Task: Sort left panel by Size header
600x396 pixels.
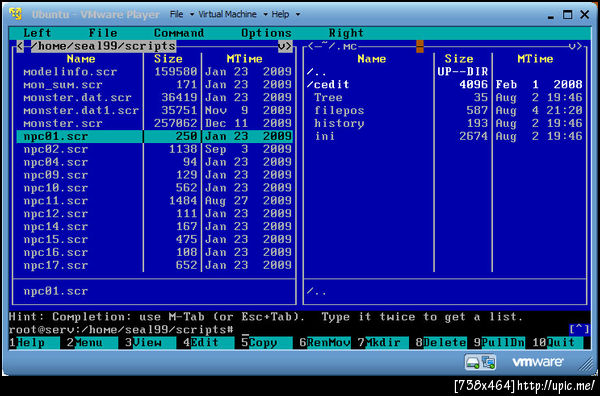Action: click(x=168, y=59)
